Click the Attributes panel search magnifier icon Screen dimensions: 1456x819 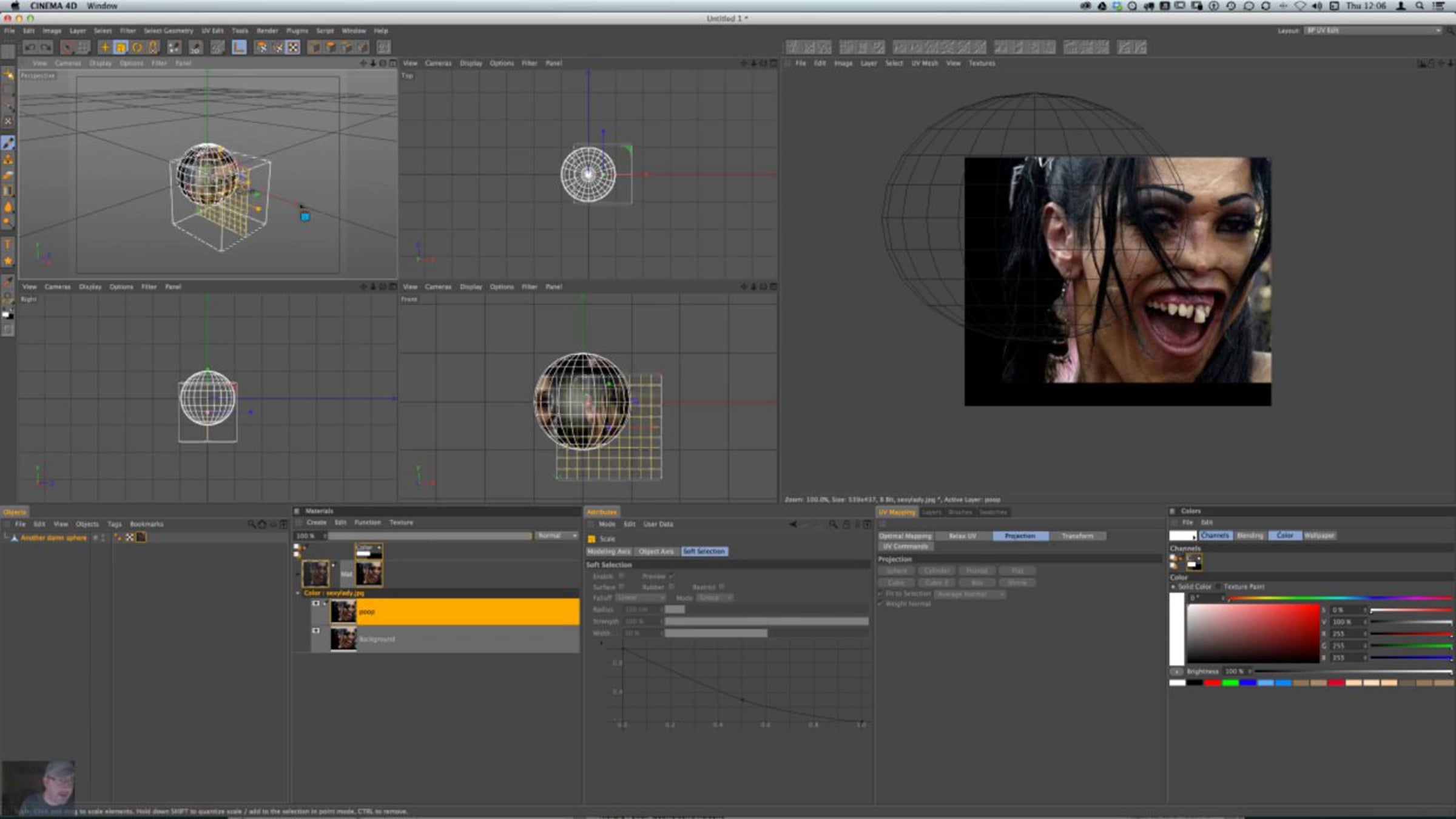[834, 524]
